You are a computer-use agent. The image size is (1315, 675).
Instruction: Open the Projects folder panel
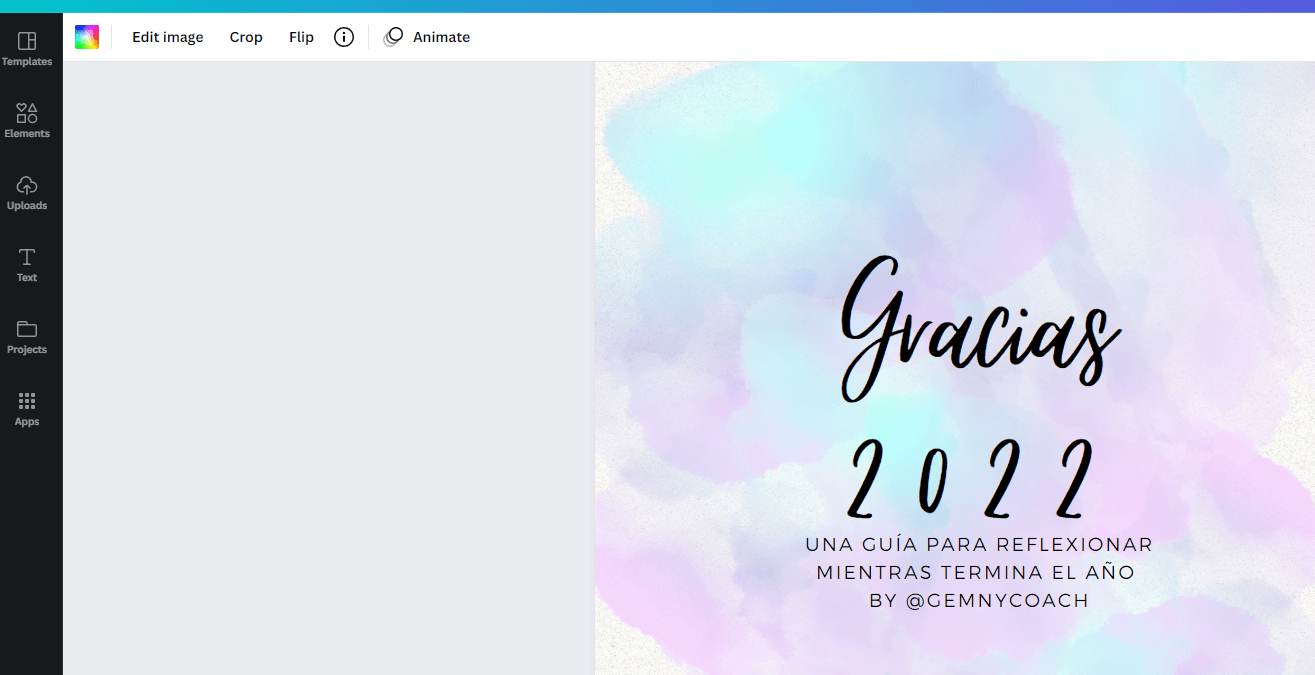pyautogui.click(x=27, y=336)
